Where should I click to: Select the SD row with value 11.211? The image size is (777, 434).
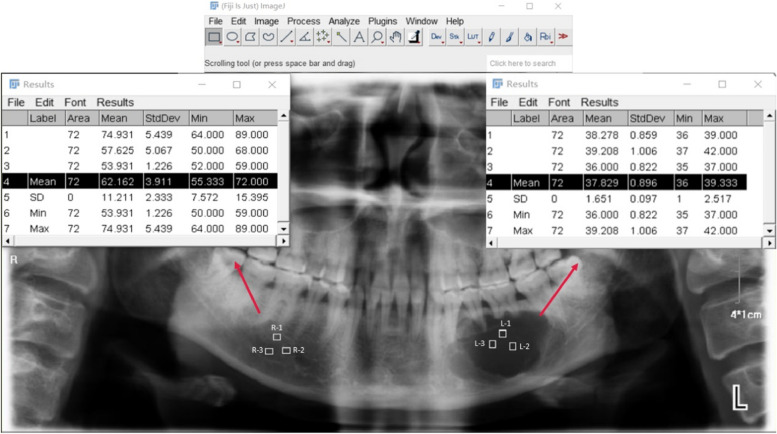click(140, 198)
